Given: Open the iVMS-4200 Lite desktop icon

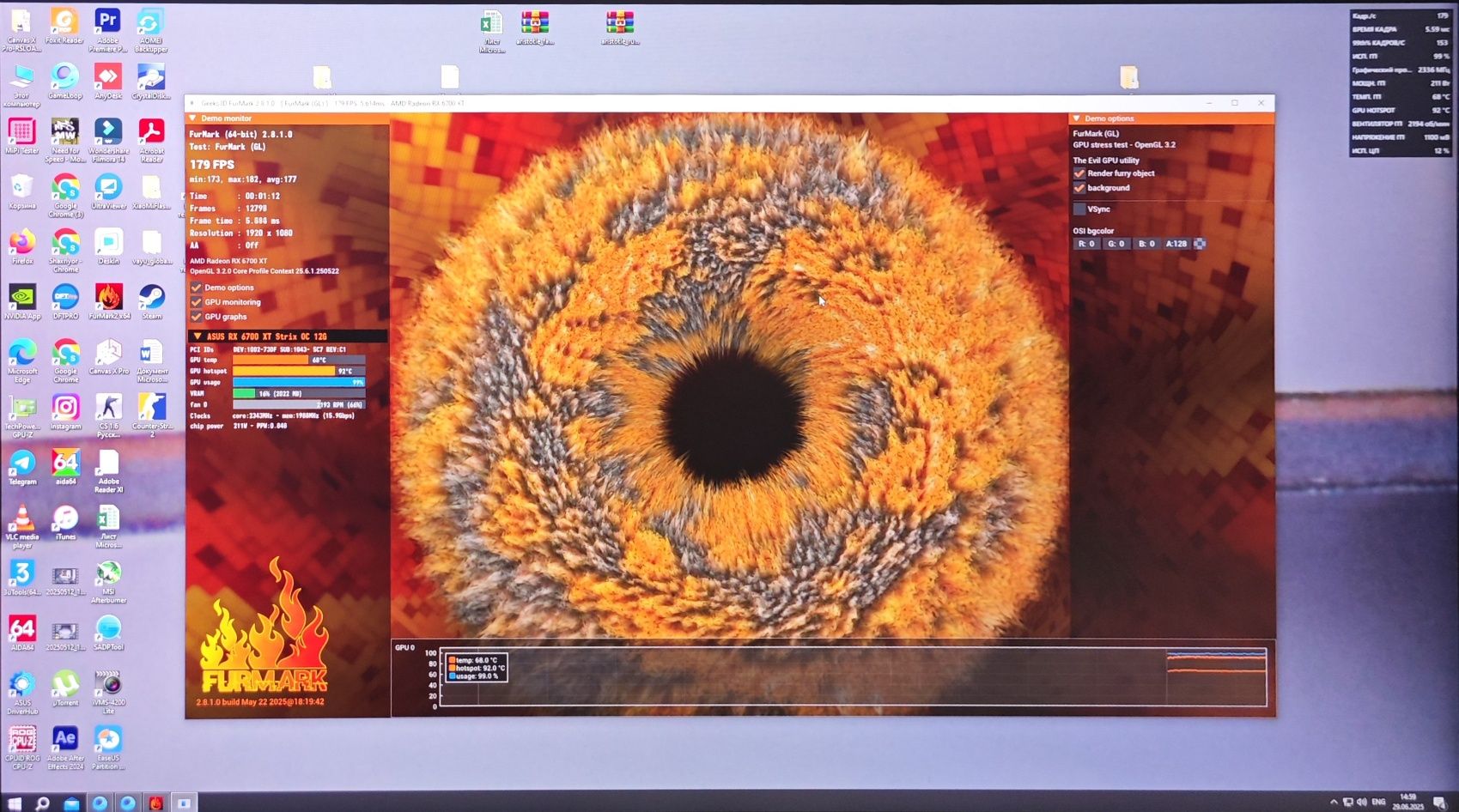Looking at the screenshot, I should (x=108, y=693).
